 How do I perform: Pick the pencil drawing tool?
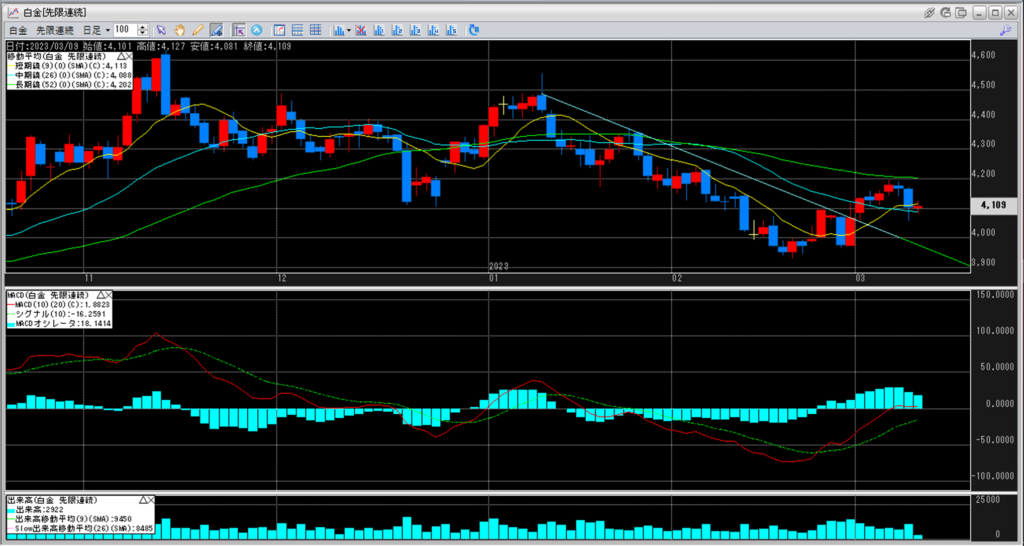click(197, 30)
